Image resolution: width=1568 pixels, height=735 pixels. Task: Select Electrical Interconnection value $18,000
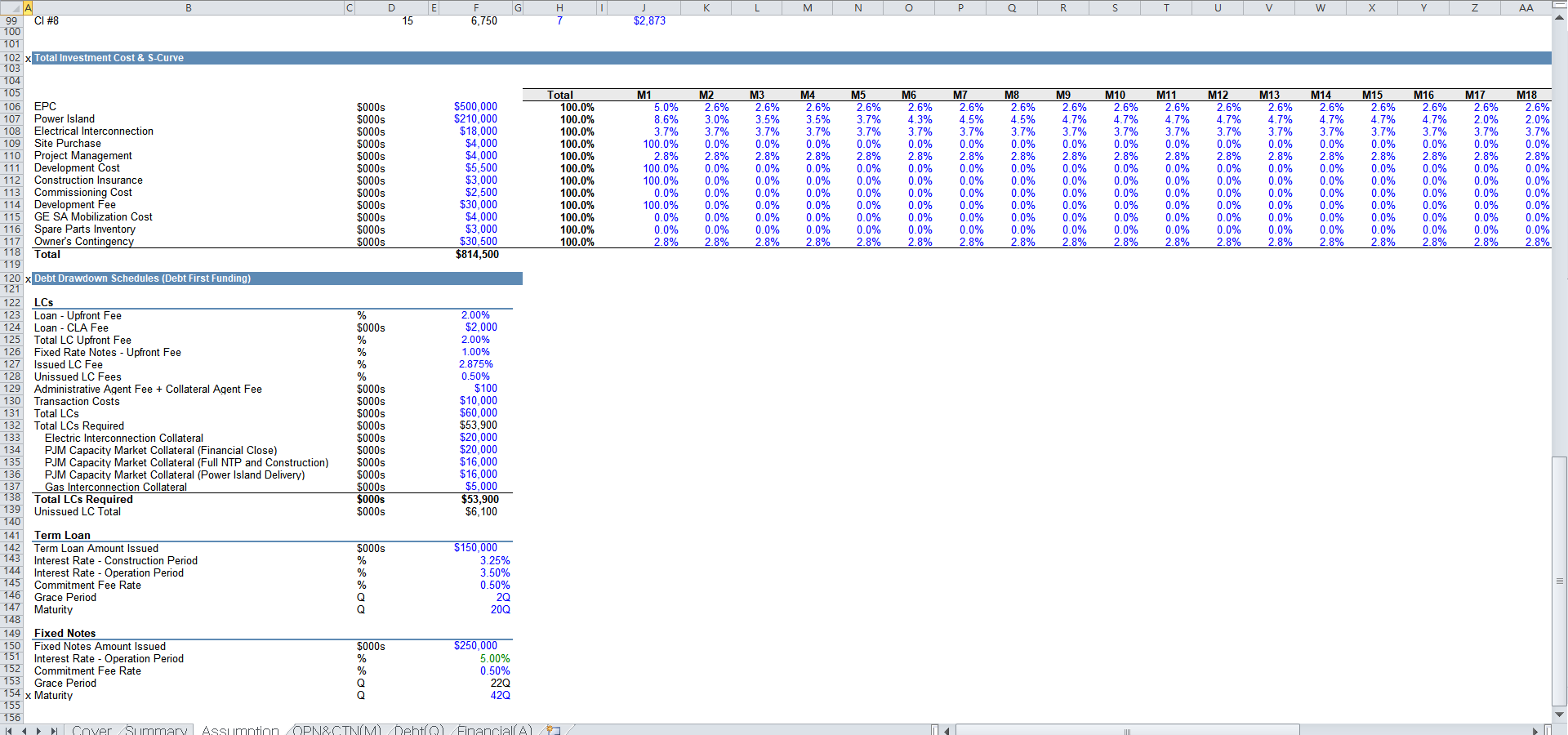tap(478, 131)
